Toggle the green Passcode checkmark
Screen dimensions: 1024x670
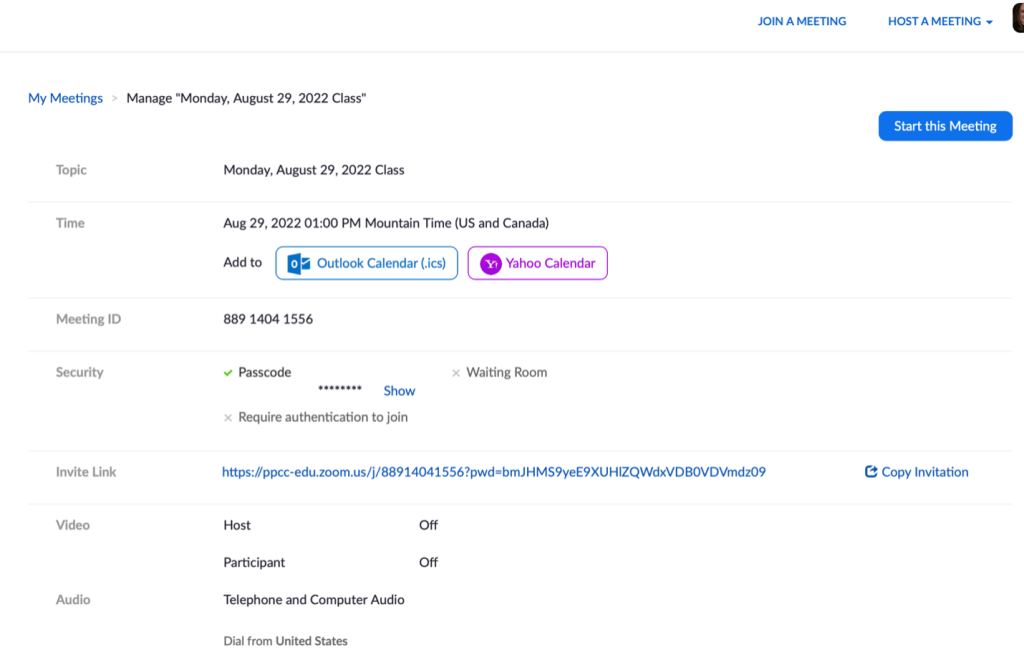(228, 371)
